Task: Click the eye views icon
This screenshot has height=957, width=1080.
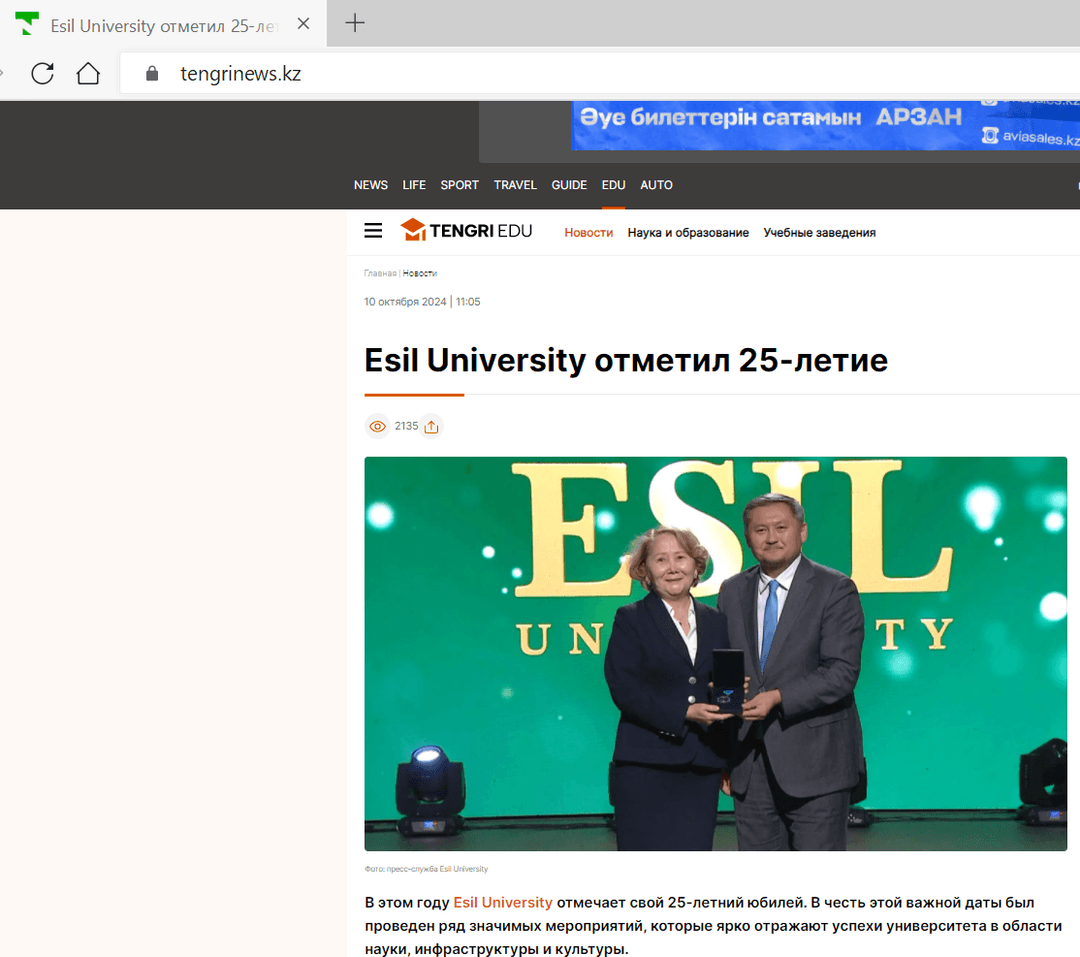Action: pyautogui.click(x=377, y=426)
